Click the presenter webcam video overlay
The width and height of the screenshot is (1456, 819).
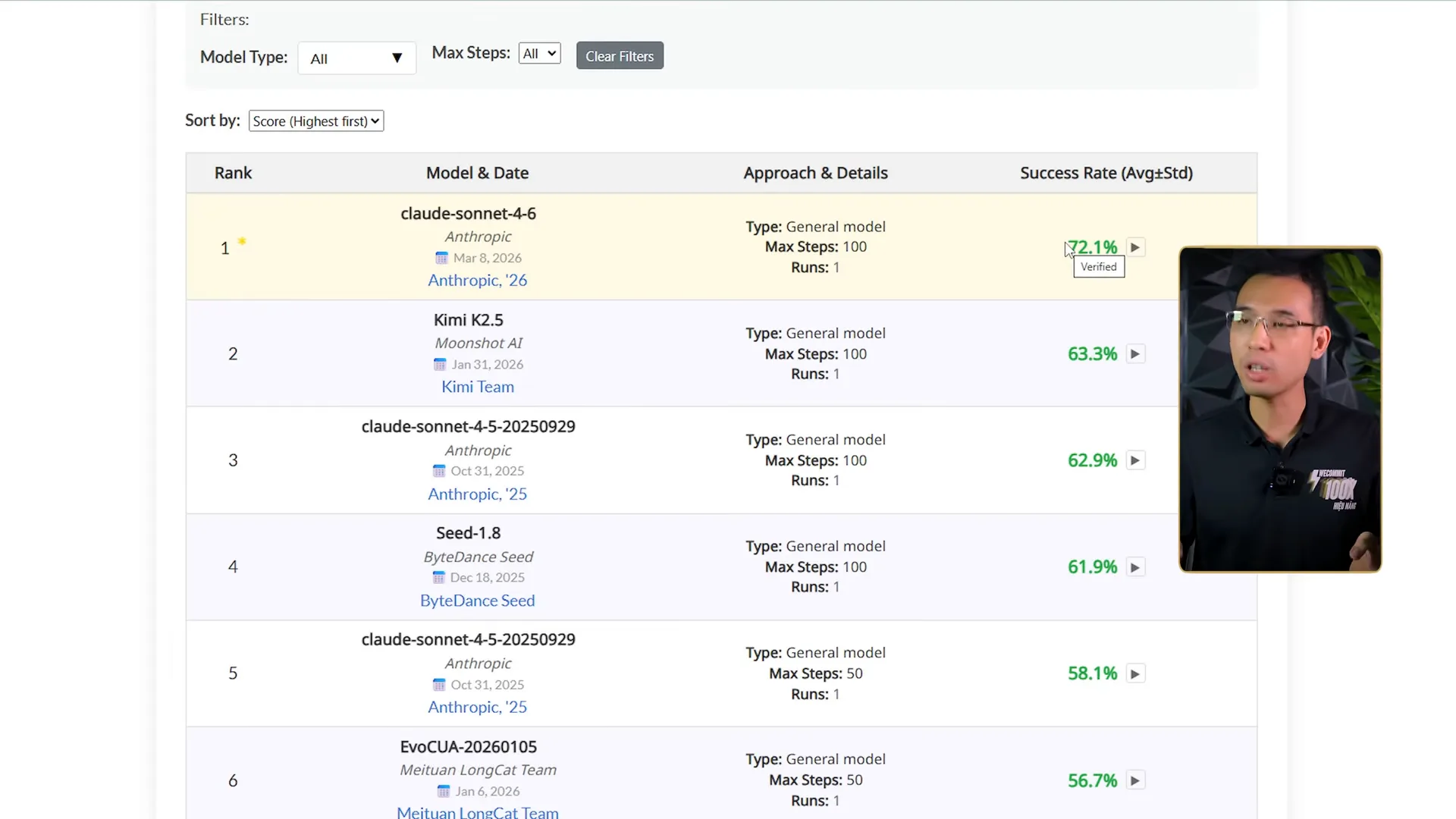(x=1280, y=409)
